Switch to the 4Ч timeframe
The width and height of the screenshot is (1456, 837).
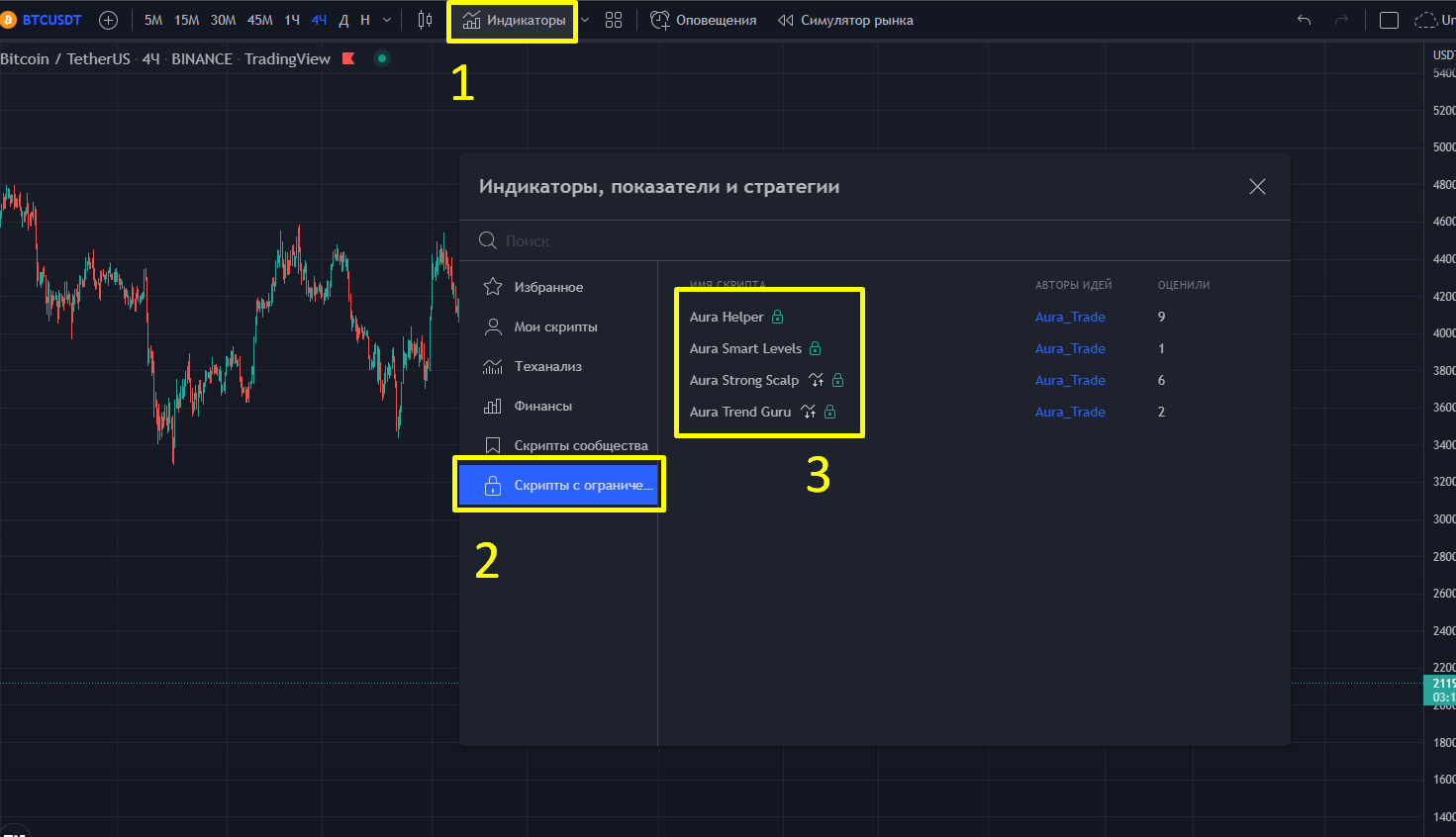pyautogui.click(x=319, y=20)
